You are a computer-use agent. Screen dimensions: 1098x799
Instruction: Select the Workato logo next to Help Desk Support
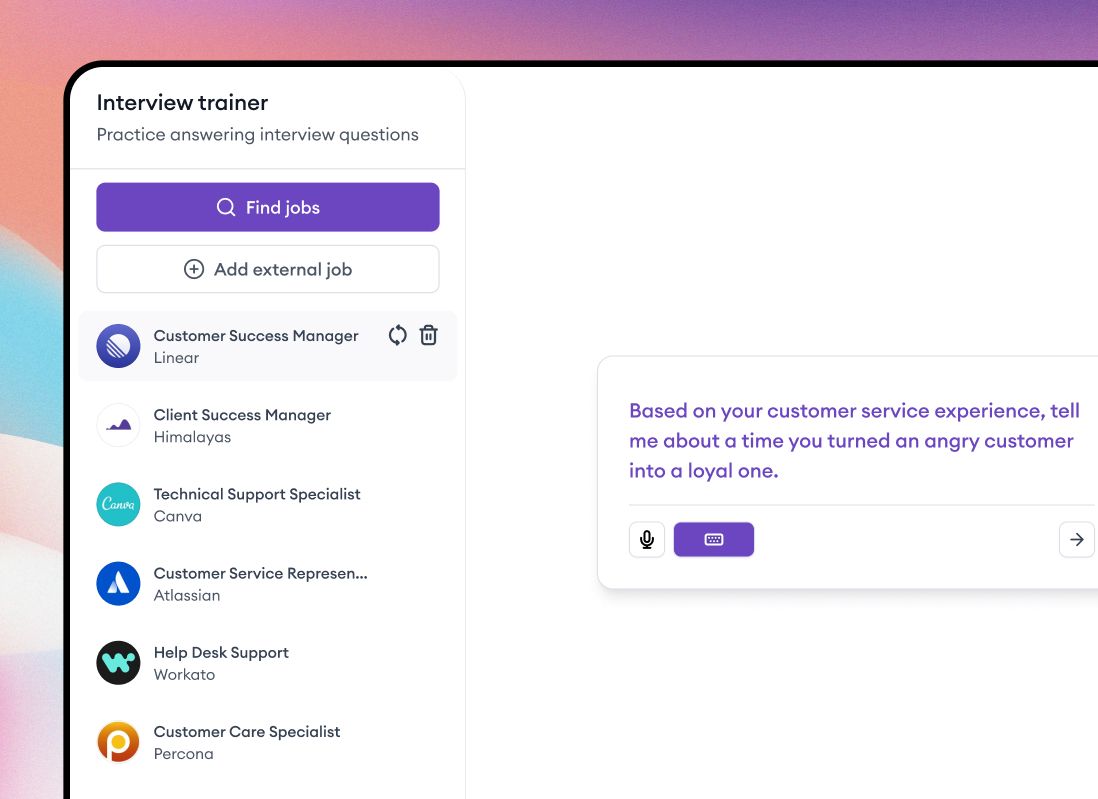coord(118,663)
